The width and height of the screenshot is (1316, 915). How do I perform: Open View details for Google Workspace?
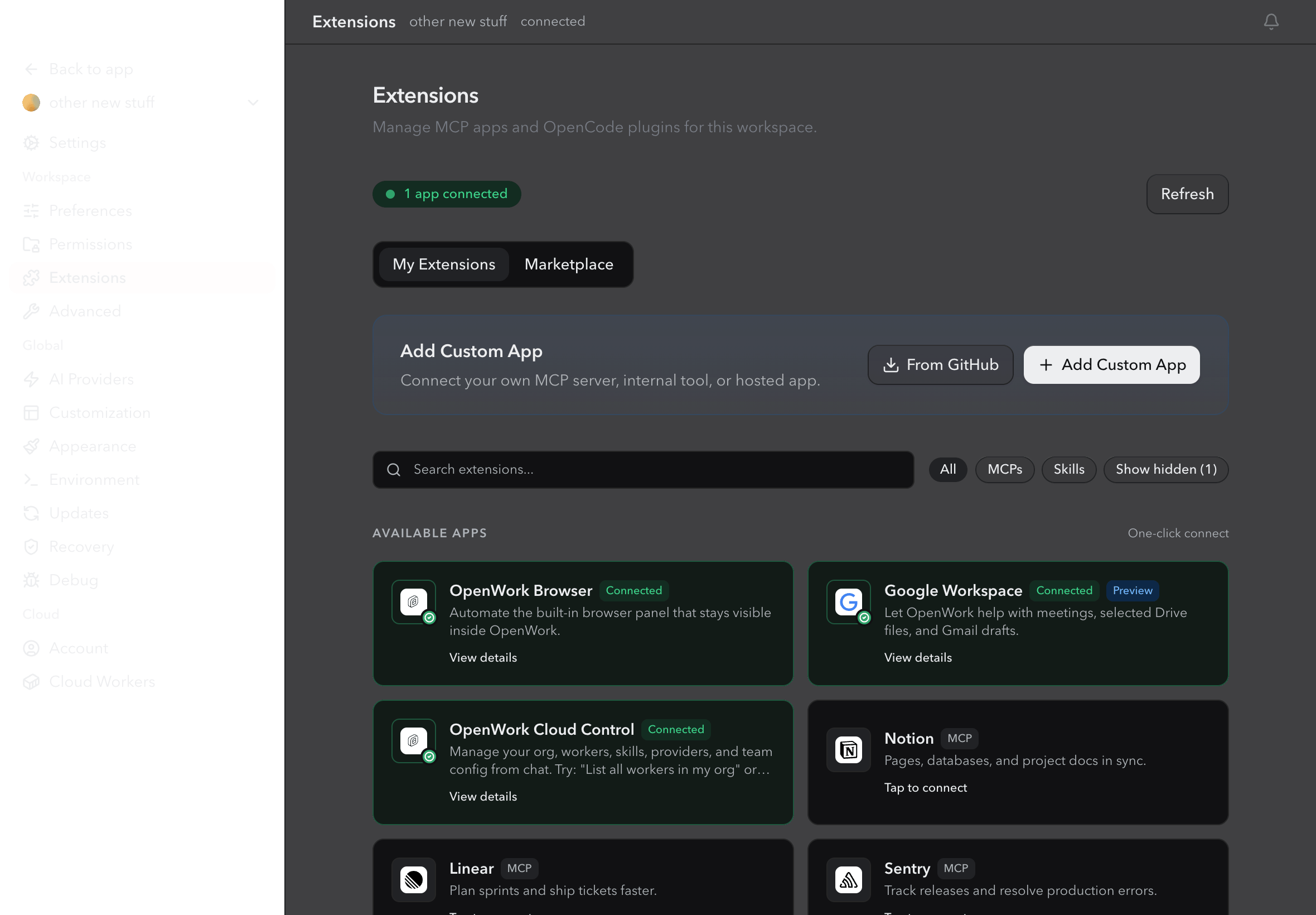coord(918,658)
